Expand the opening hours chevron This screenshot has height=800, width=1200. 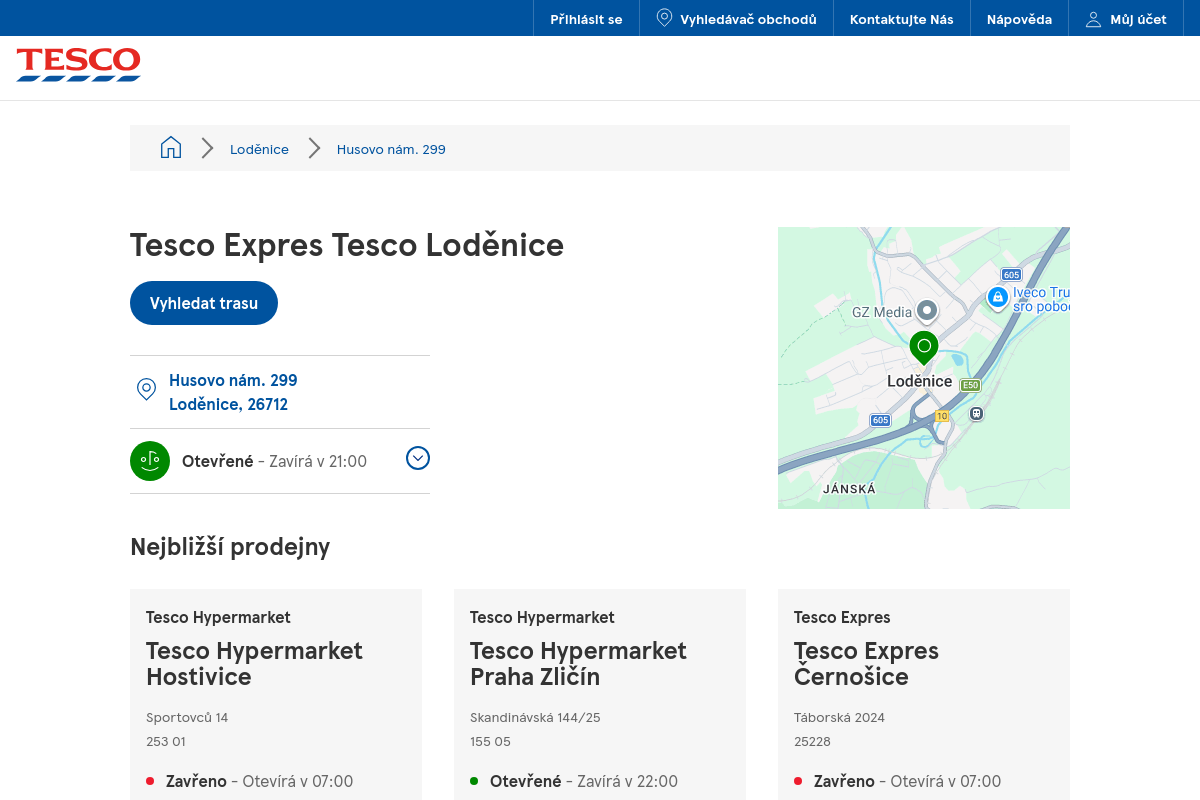(x=417, y=458)
